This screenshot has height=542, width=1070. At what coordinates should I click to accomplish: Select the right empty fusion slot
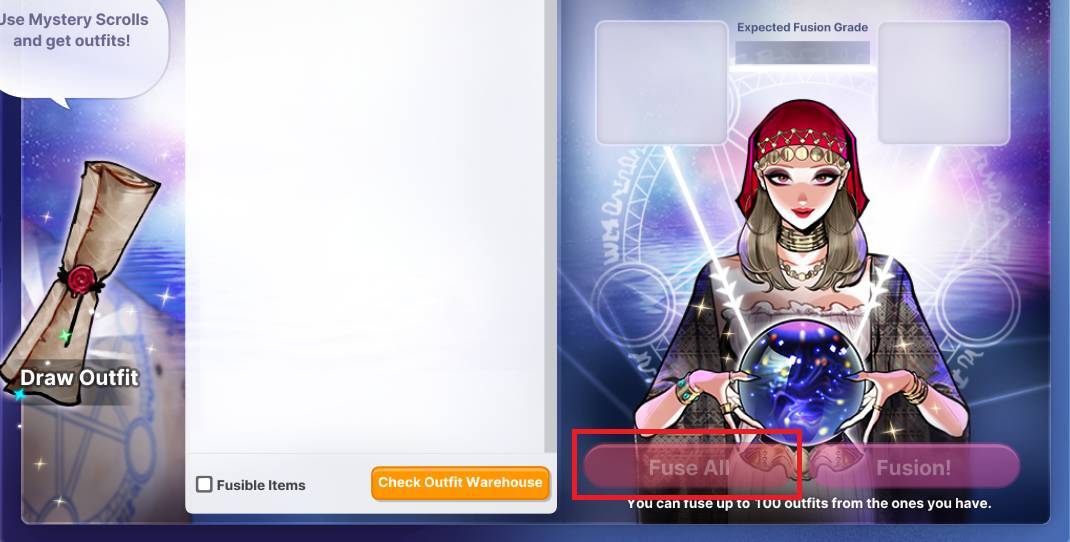(944, 83)
